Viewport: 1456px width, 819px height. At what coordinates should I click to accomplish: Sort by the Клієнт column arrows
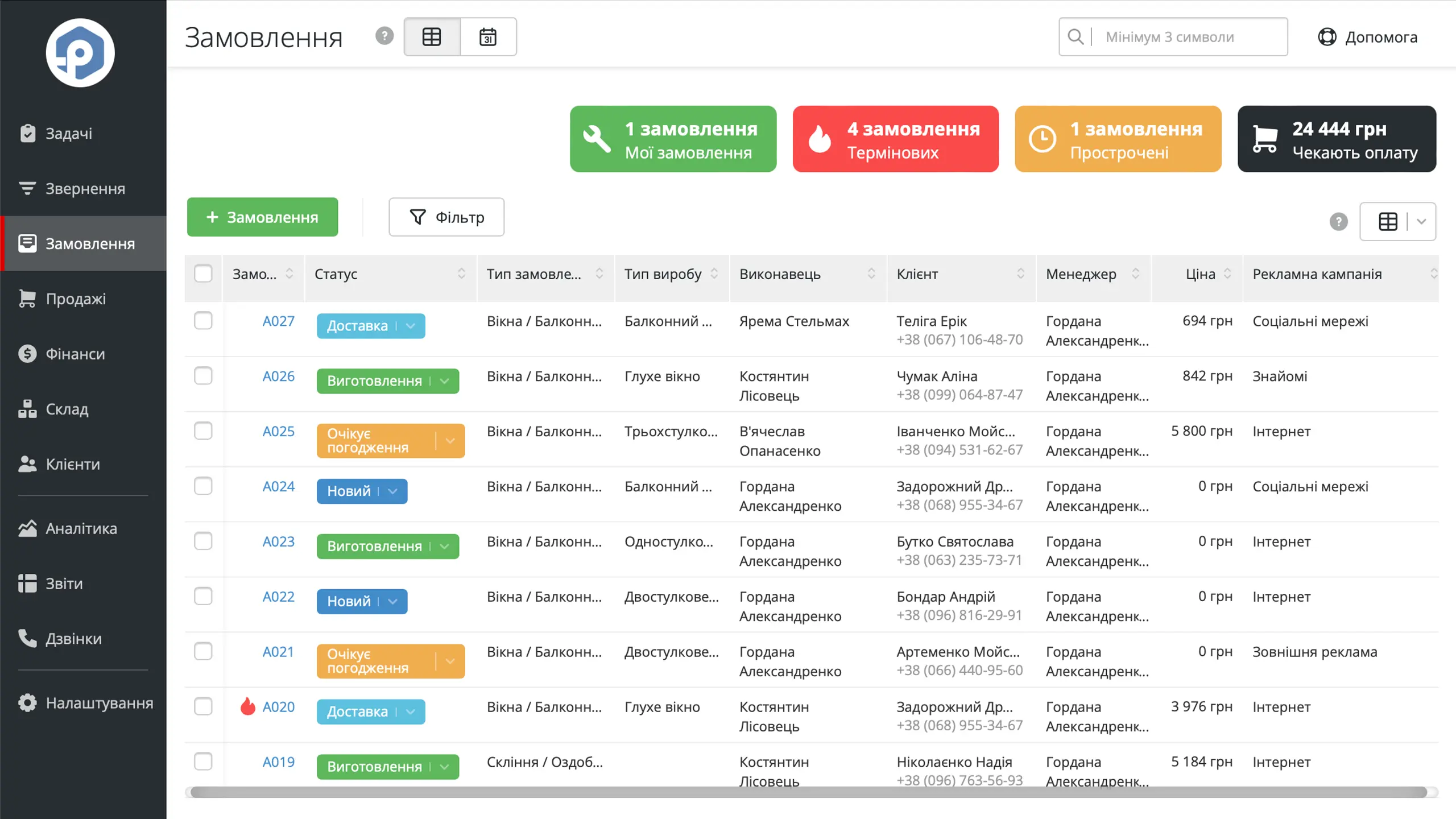[1020, 274]
